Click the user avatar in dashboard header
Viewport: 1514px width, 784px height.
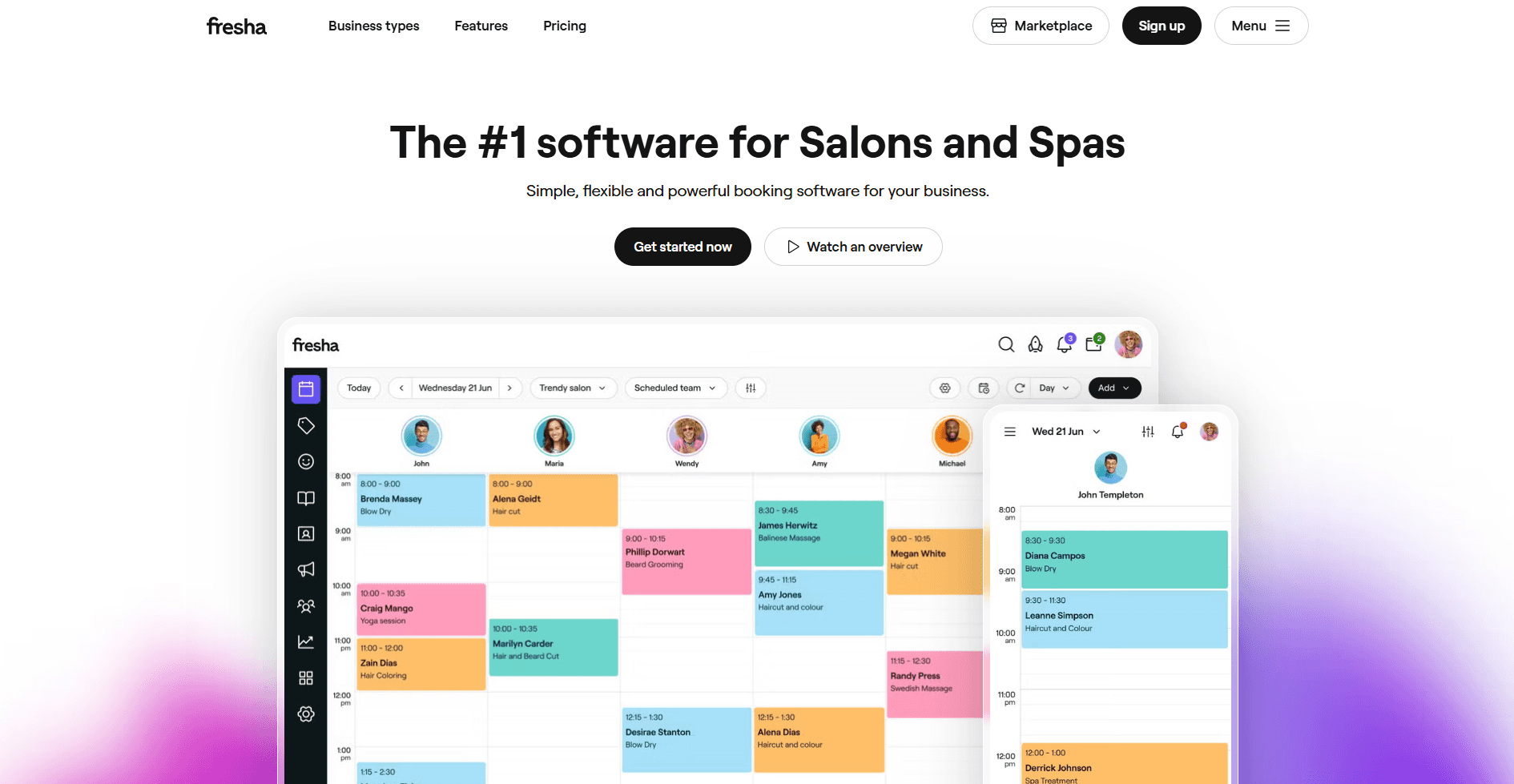(1129, 344)
